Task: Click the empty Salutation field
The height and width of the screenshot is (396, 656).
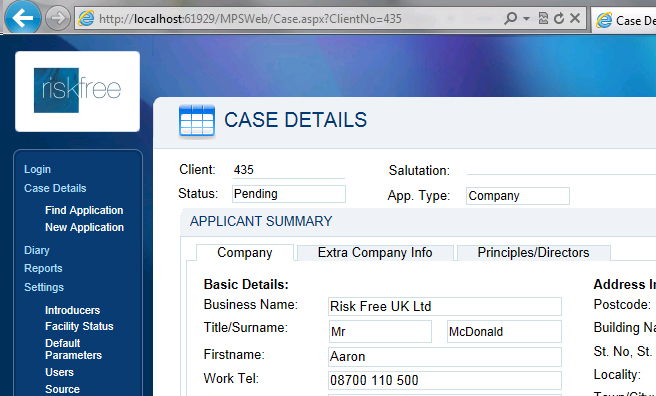Action: [x=561, y=169]
